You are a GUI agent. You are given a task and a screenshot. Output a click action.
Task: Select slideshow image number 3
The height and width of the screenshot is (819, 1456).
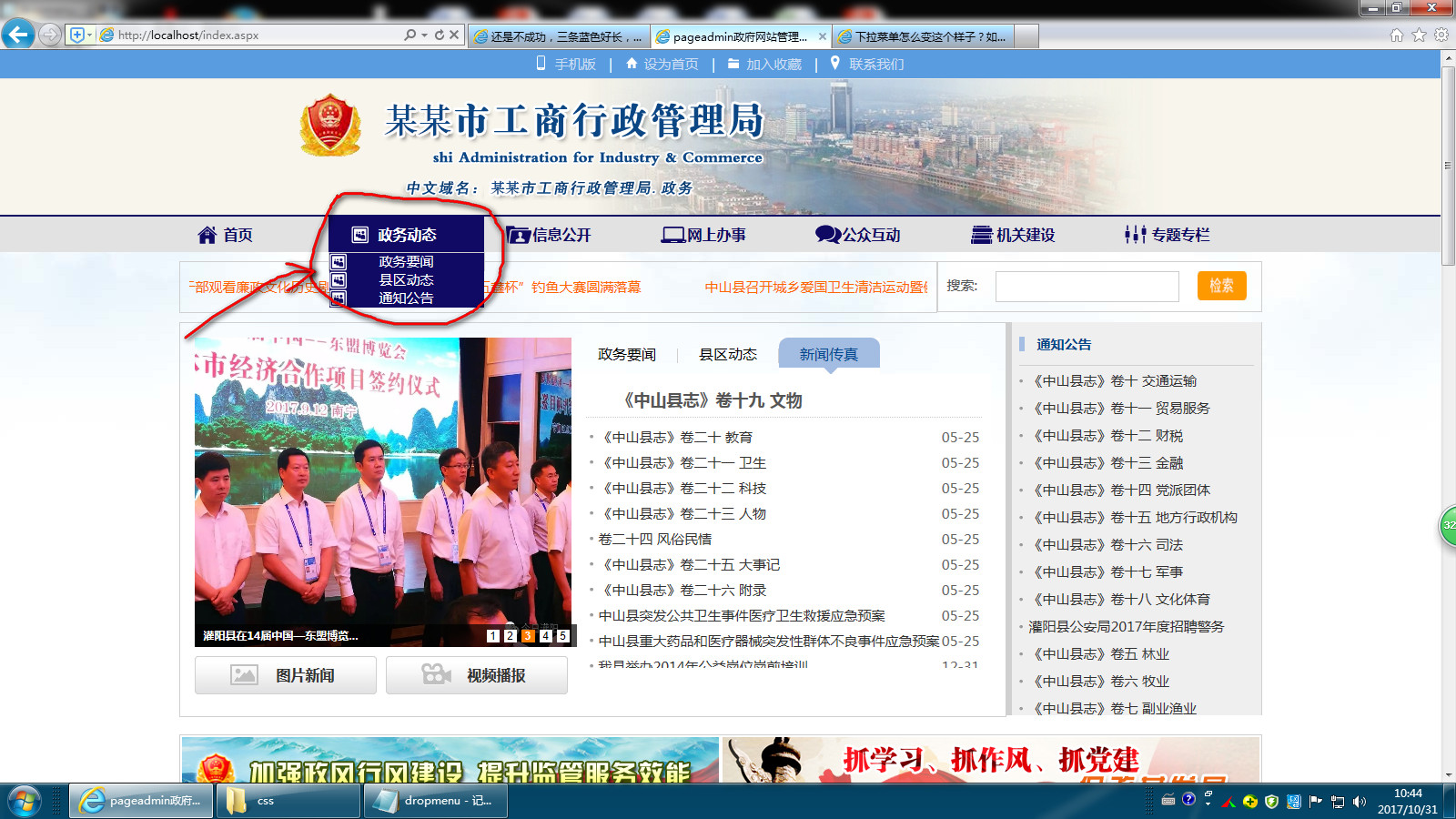tap(528, 636)
